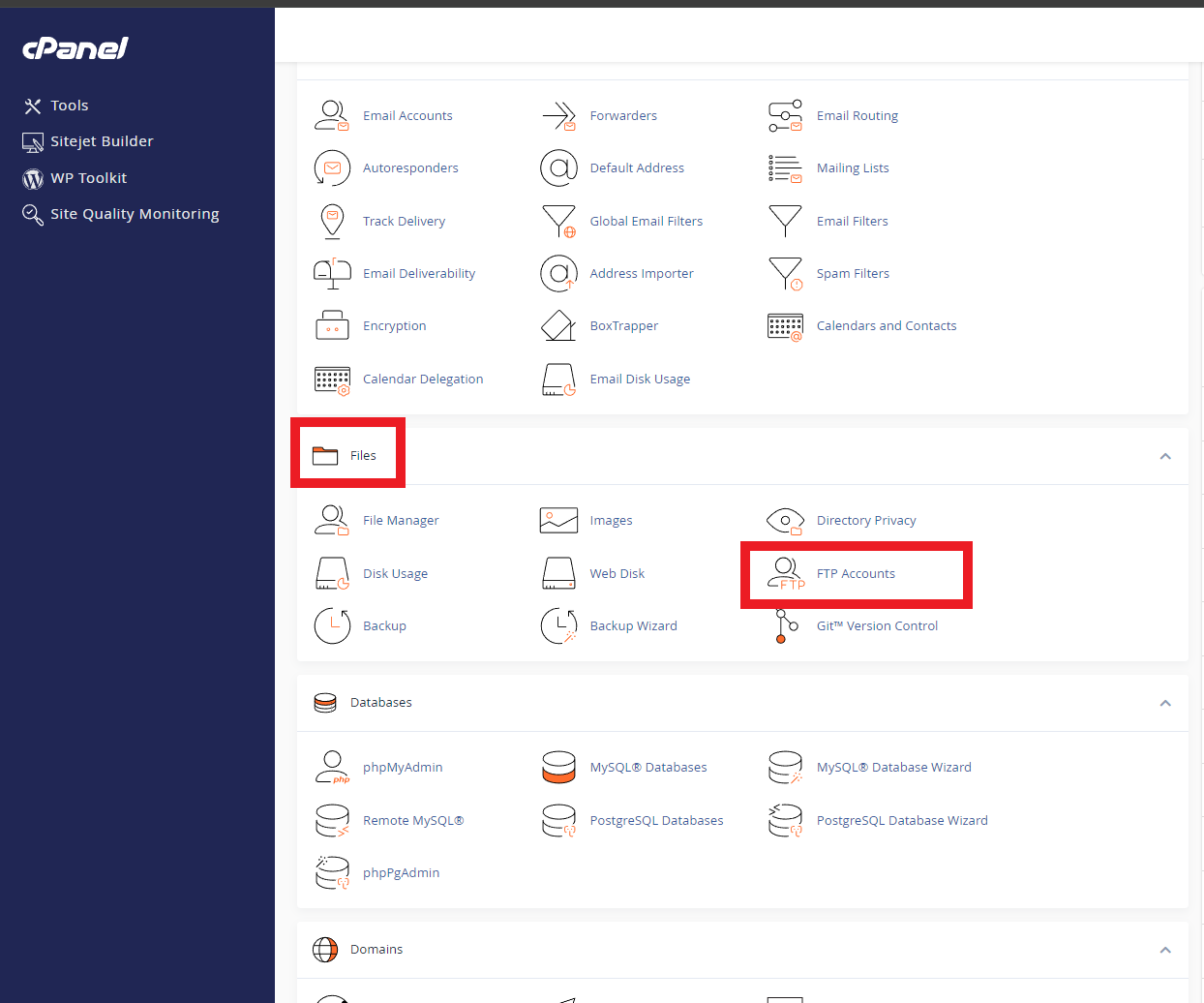Open the Git Version Control icon
This screenshot has height=1003, width=1204.
tap(786, 625)
